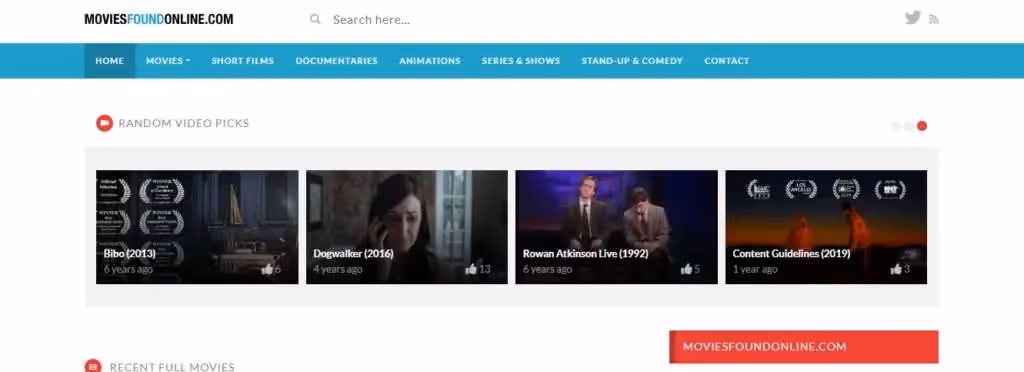Click the thumbs-up icon on Bibo
The image size is (1024, 372).
(x=267, y=269)
